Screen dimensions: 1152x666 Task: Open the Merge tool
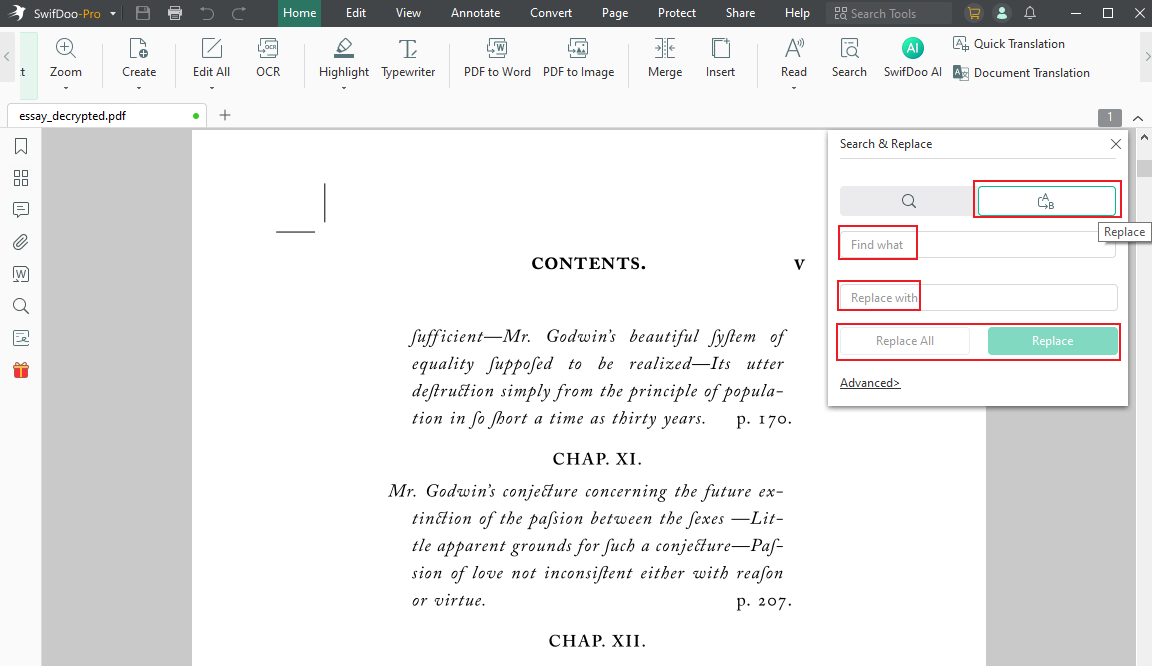coord(664,58)
